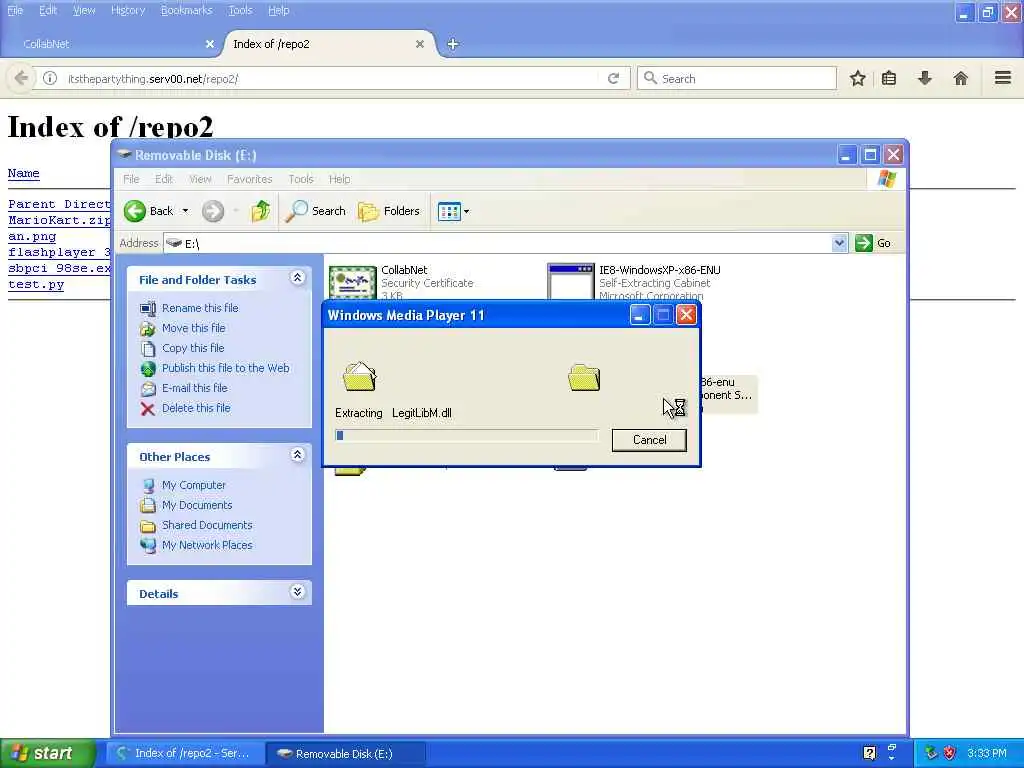The width and height of the screenshot is (1024, 768).
Task: Open the Firefox downloads arrow
Action: point(925,78)
